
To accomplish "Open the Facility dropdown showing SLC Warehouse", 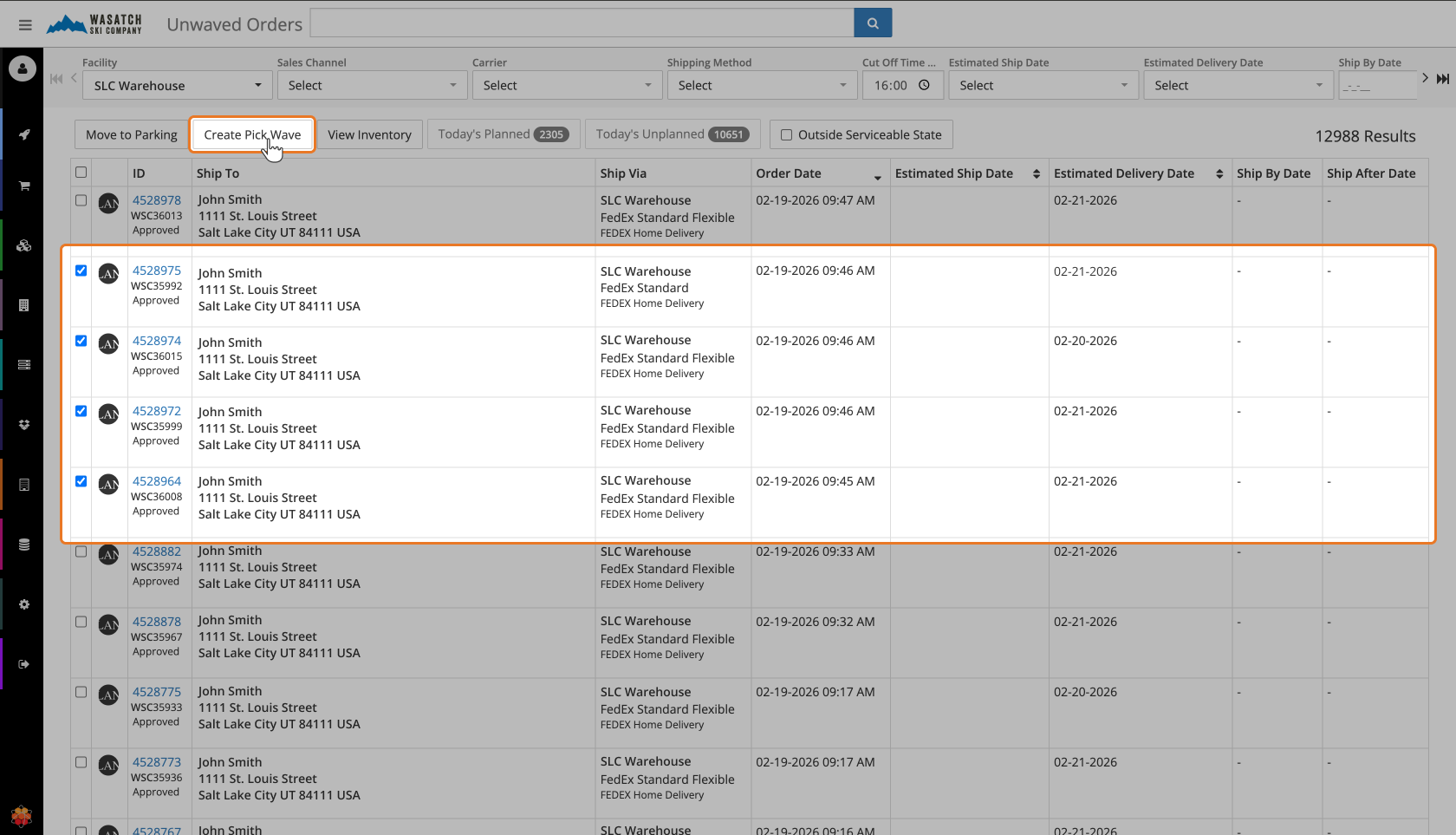I will (178, 85).
